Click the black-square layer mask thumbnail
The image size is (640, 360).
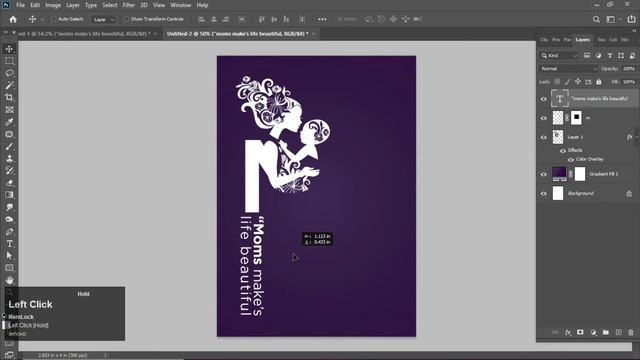(x=576, y=118)
